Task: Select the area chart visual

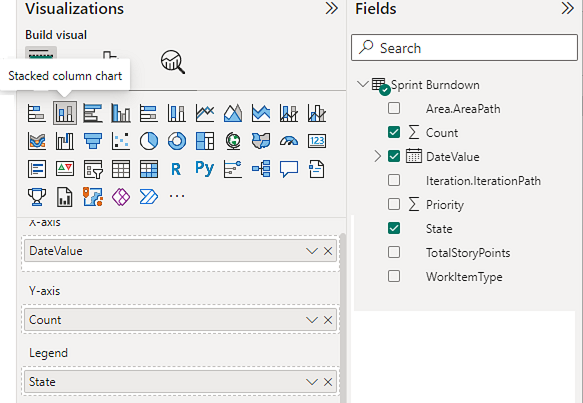Action: pos(233,113)
